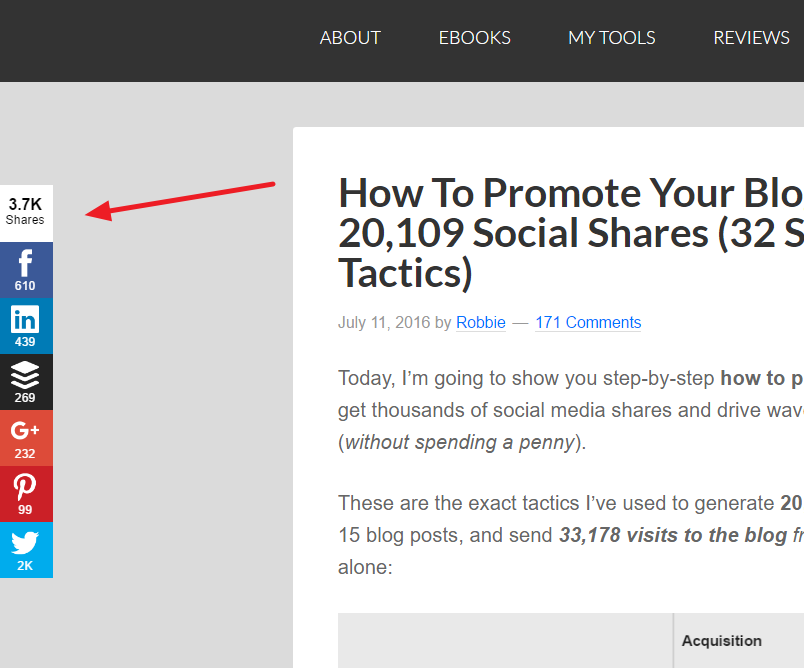Share the post on Facebook
This screenshot has height=668, width=804.
point(25,270)
